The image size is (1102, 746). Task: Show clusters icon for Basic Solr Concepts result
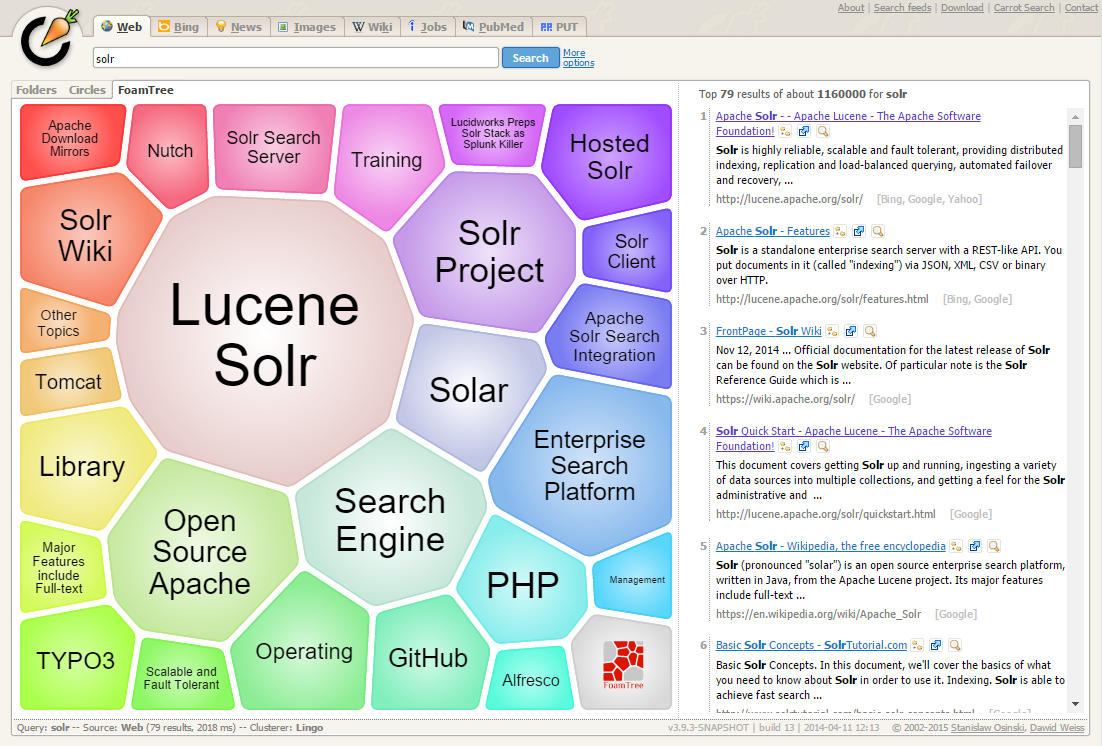[919, 646]
